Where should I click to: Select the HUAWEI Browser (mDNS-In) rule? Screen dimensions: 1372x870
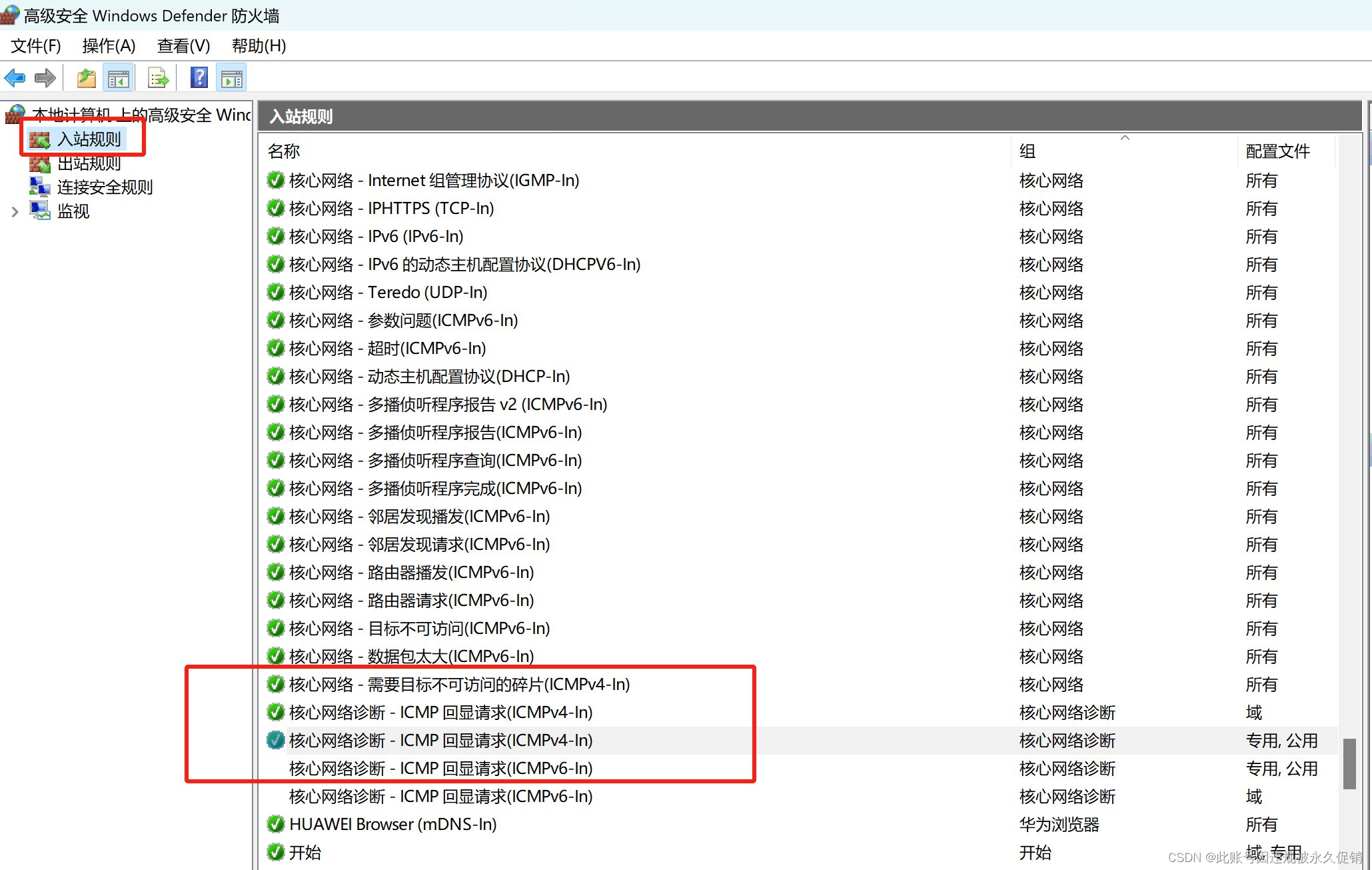coord(393,825)
